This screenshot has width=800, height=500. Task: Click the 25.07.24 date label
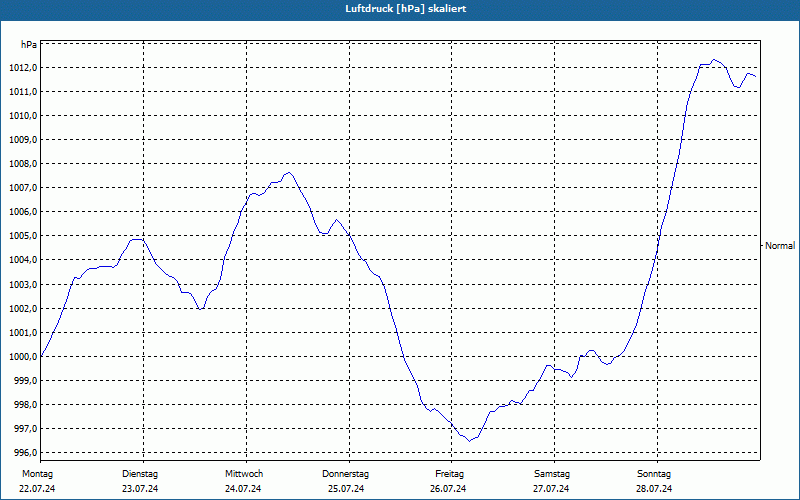[346, 489]
